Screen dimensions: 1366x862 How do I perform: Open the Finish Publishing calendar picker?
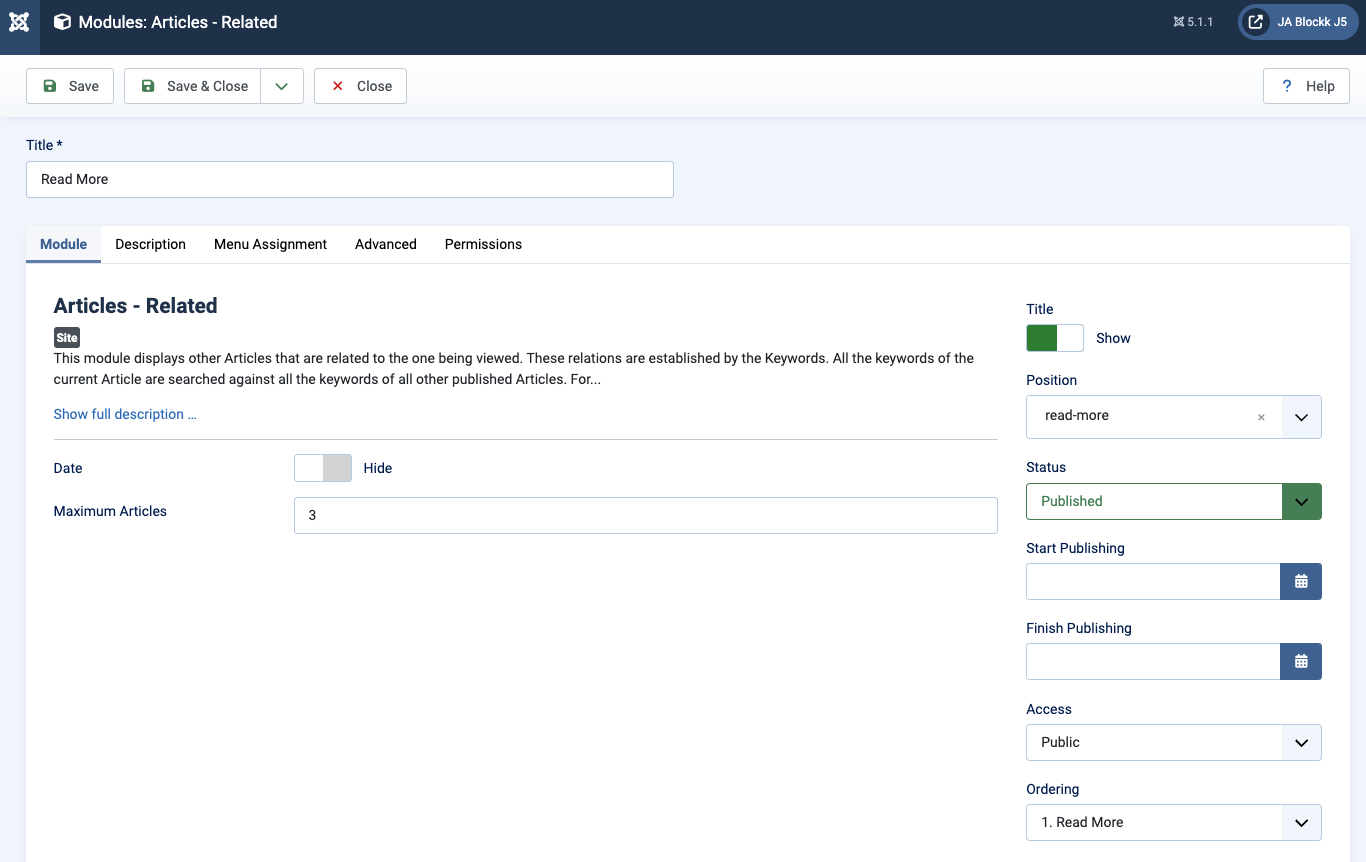coord(1301,661)
